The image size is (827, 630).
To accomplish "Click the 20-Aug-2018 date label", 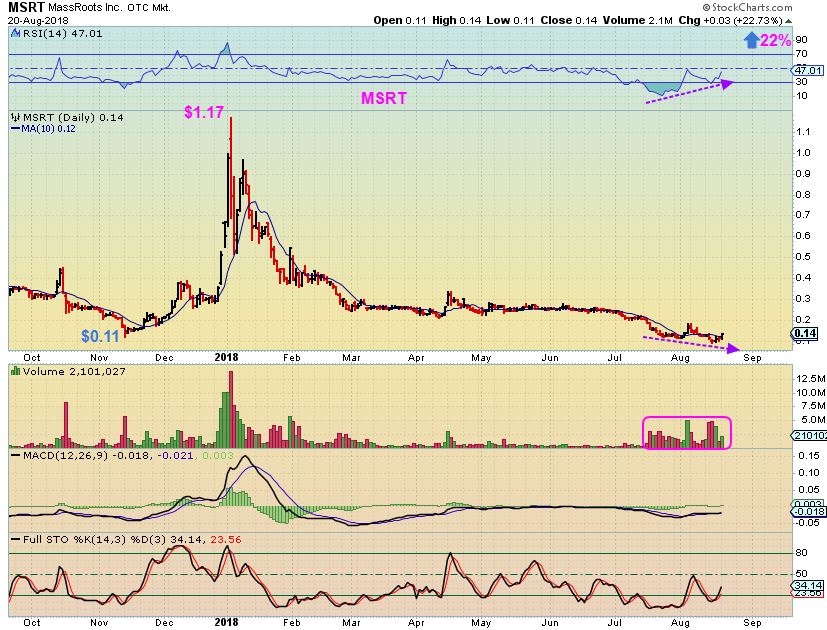I will pos(38,21).
